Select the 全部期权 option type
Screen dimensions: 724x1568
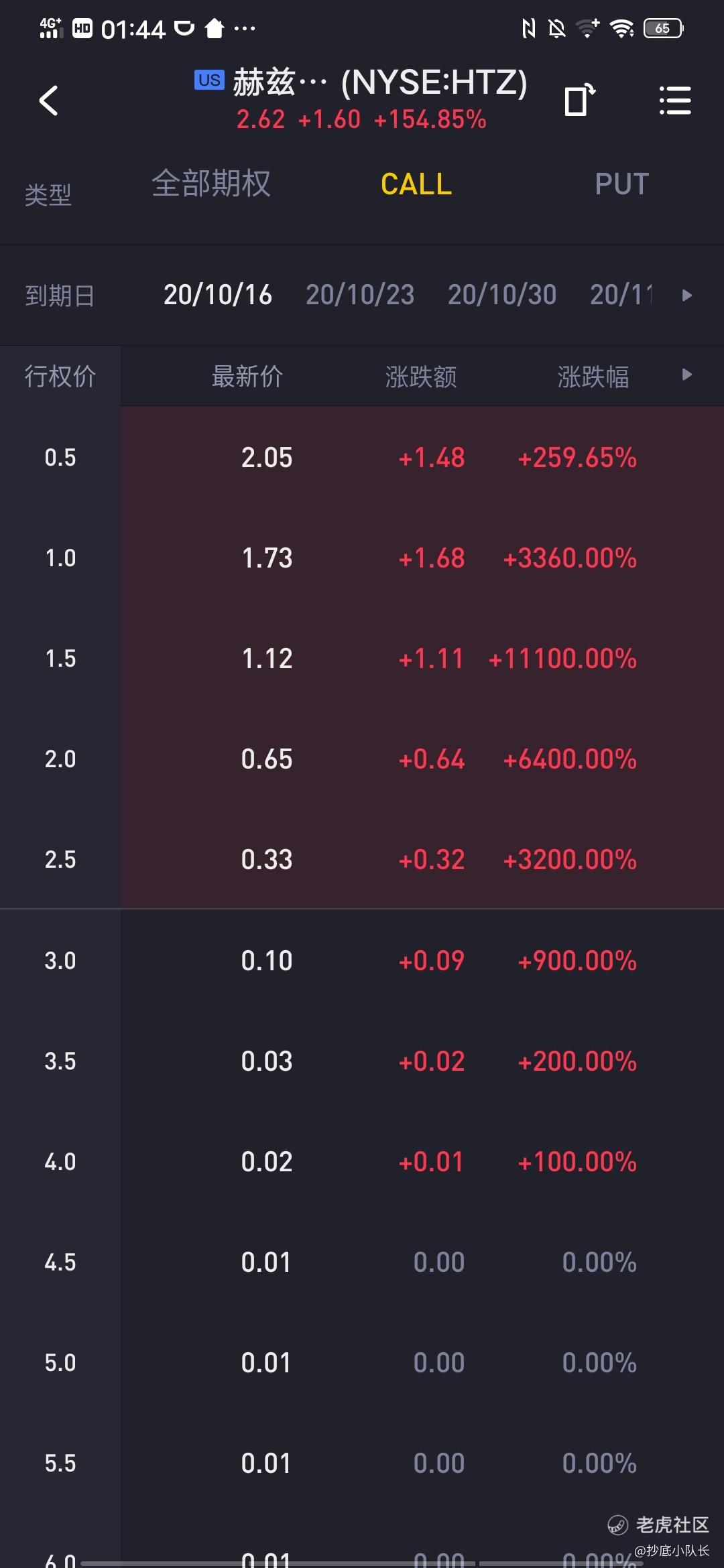211,184
